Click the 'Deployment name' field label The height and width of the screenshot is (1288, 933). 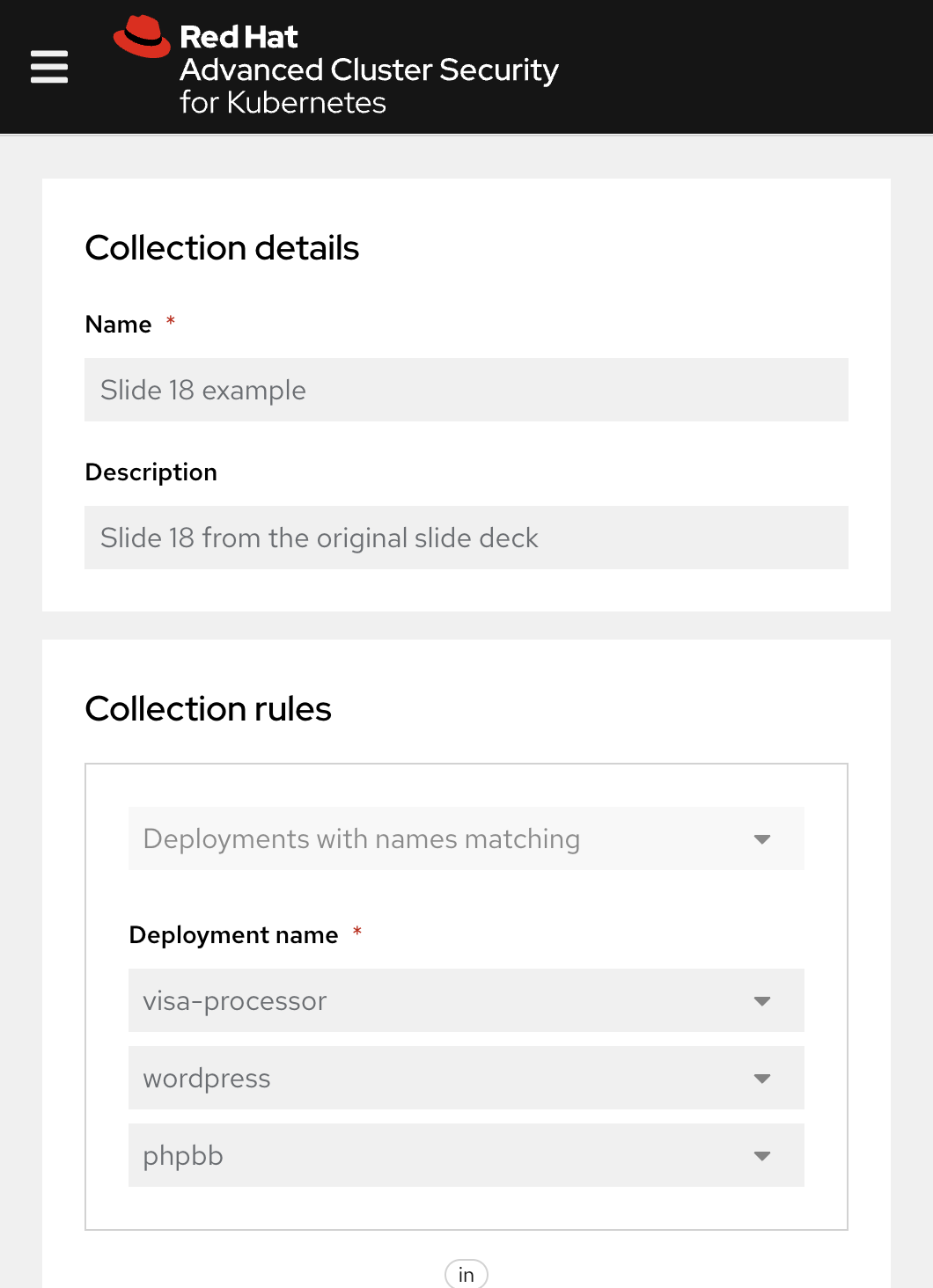[x=233, y=935]
